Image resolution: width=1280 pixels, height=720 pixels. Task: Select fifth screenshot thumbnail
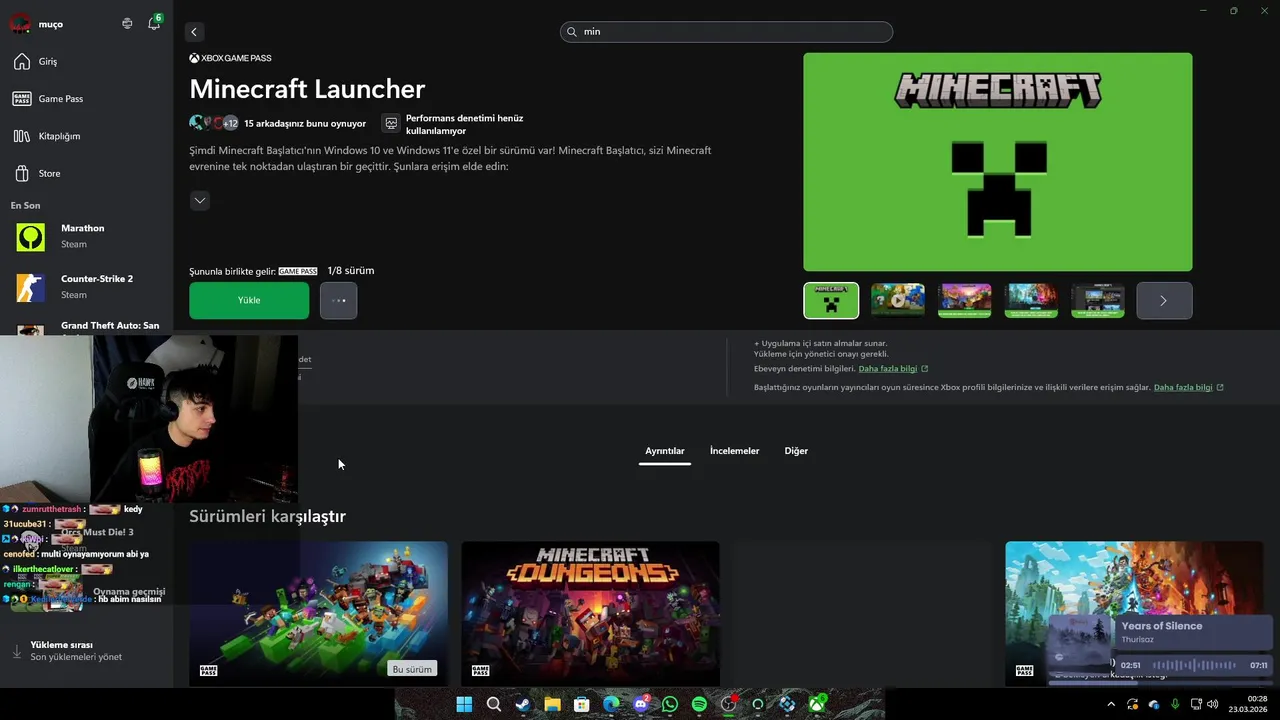(x=1098, y=300)
